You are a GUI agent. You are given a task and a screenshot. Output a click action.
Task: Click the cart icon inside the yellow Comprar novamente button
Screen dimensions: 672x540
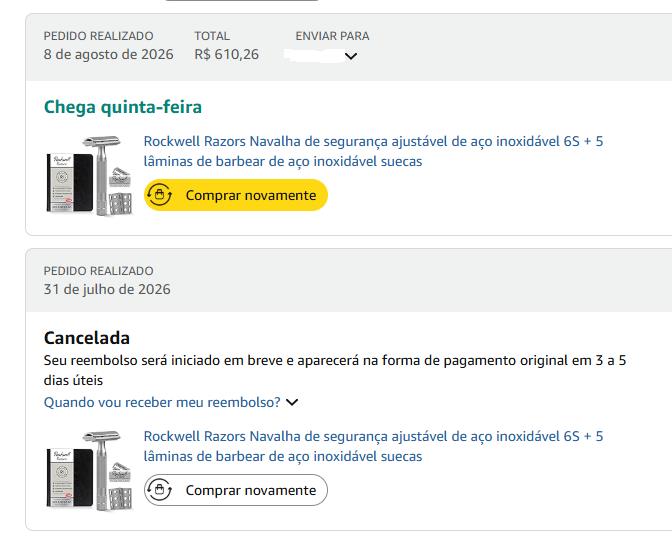click(x=159, y=195)
